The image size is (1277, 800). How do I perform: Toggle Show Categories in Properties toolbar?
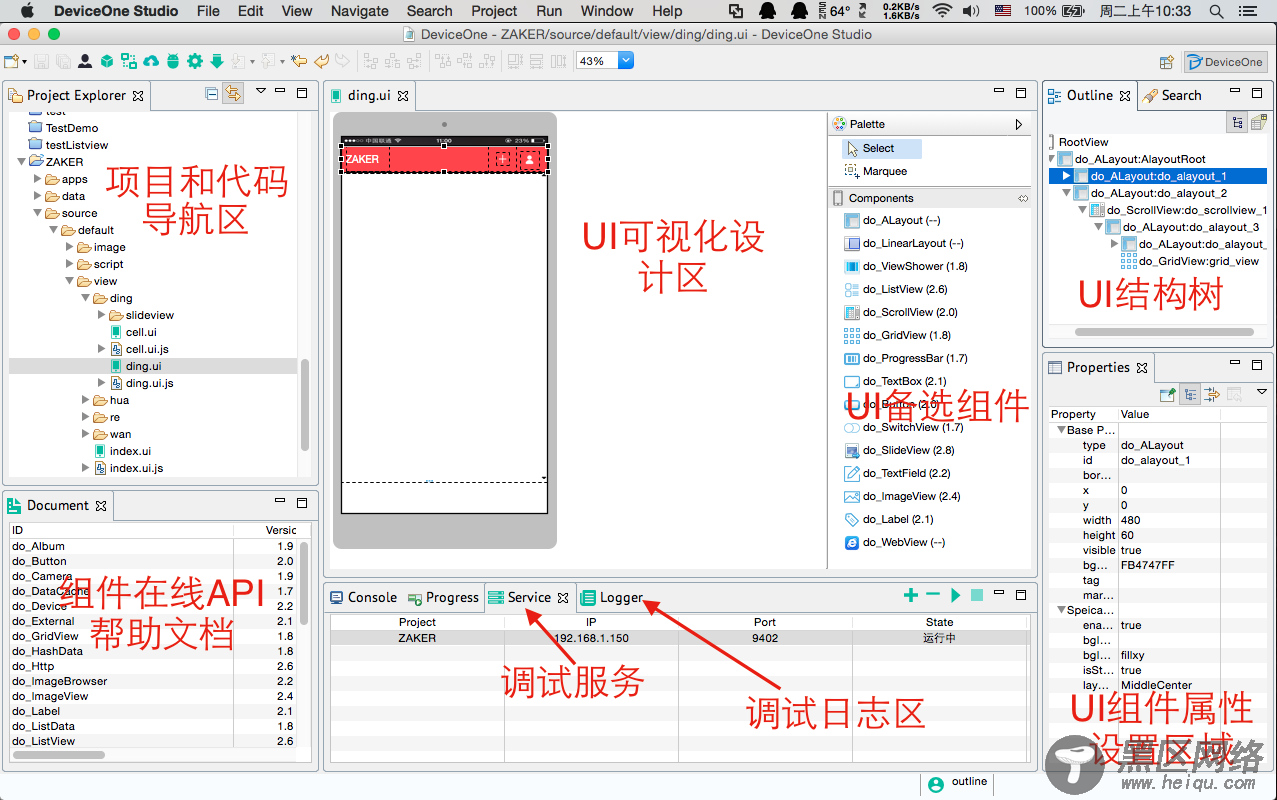coord(1190,393)
